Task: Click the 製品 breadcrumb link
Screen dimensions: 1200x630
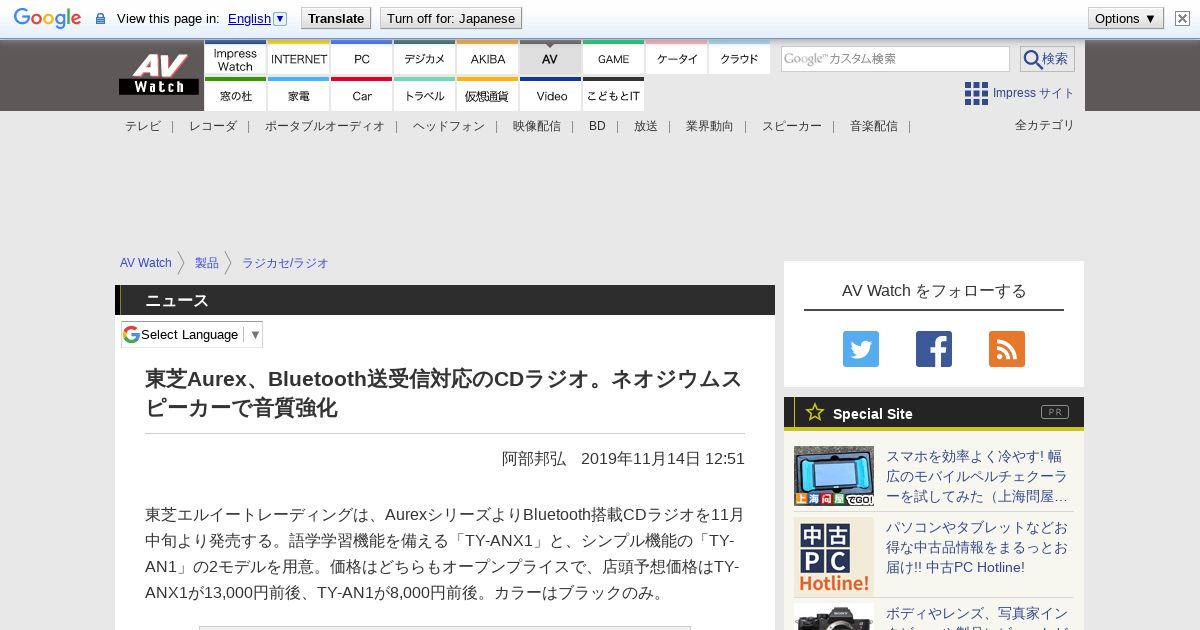Action: 207,263
